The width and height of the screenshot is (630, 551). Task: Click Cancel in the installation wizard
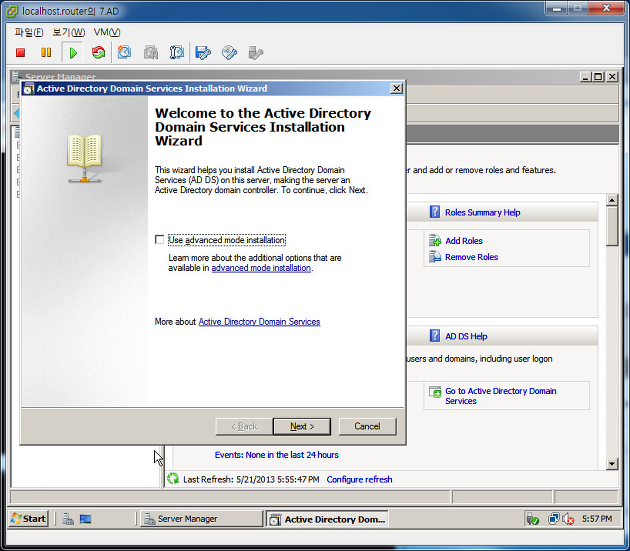pos(367,426)
